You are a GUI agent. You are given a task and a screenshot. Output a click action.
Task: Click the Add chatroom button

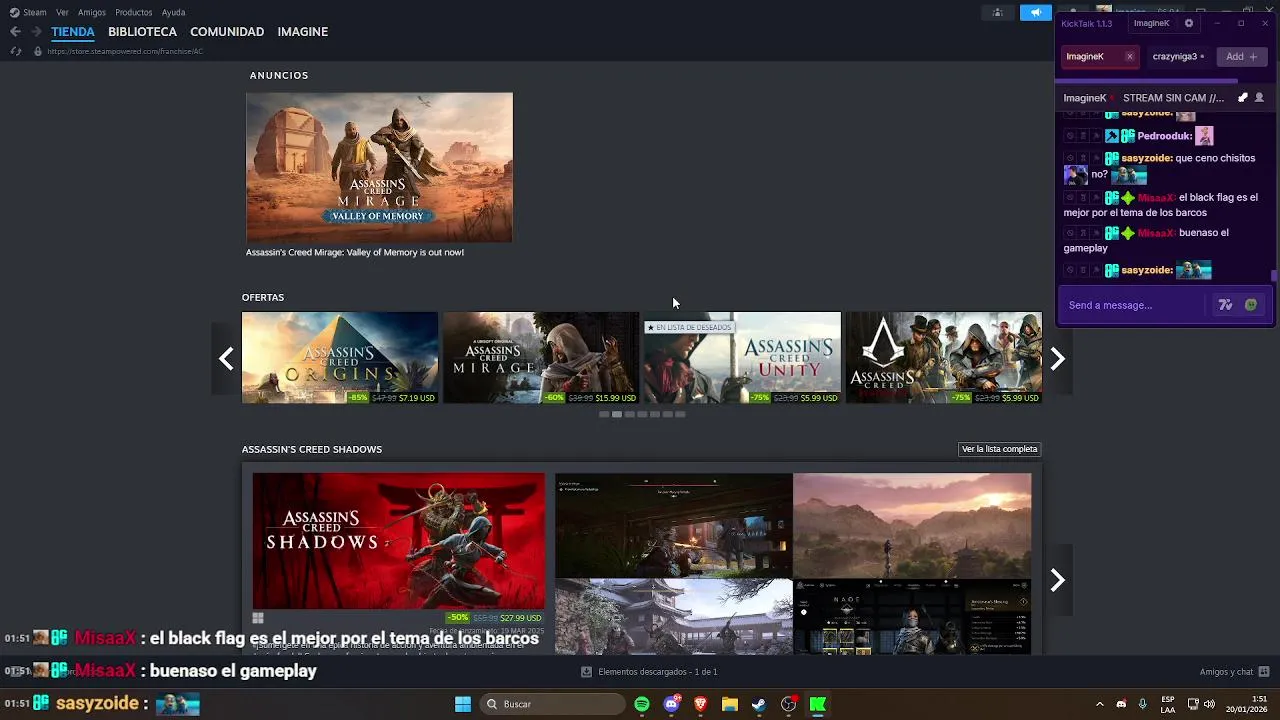click(x=1241, y=57)
